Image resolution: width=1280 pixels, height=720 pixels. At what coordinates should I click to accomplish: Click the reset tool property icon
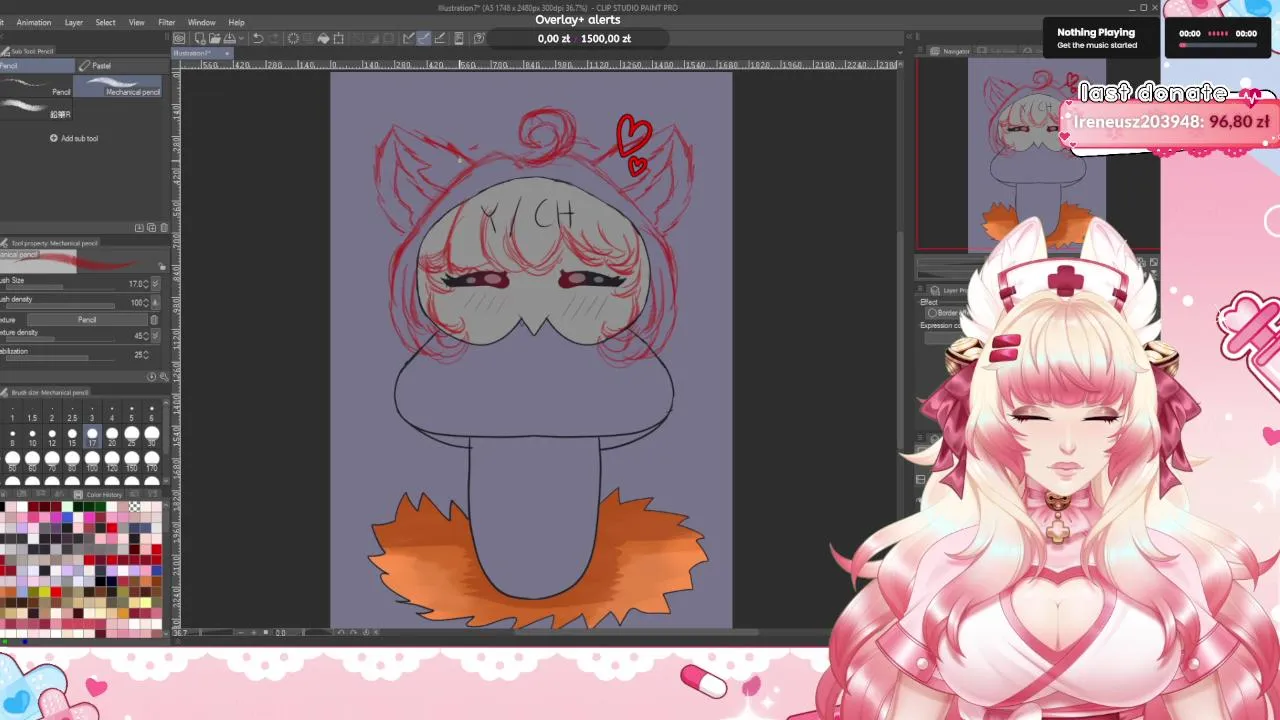[x=151, y=377]
